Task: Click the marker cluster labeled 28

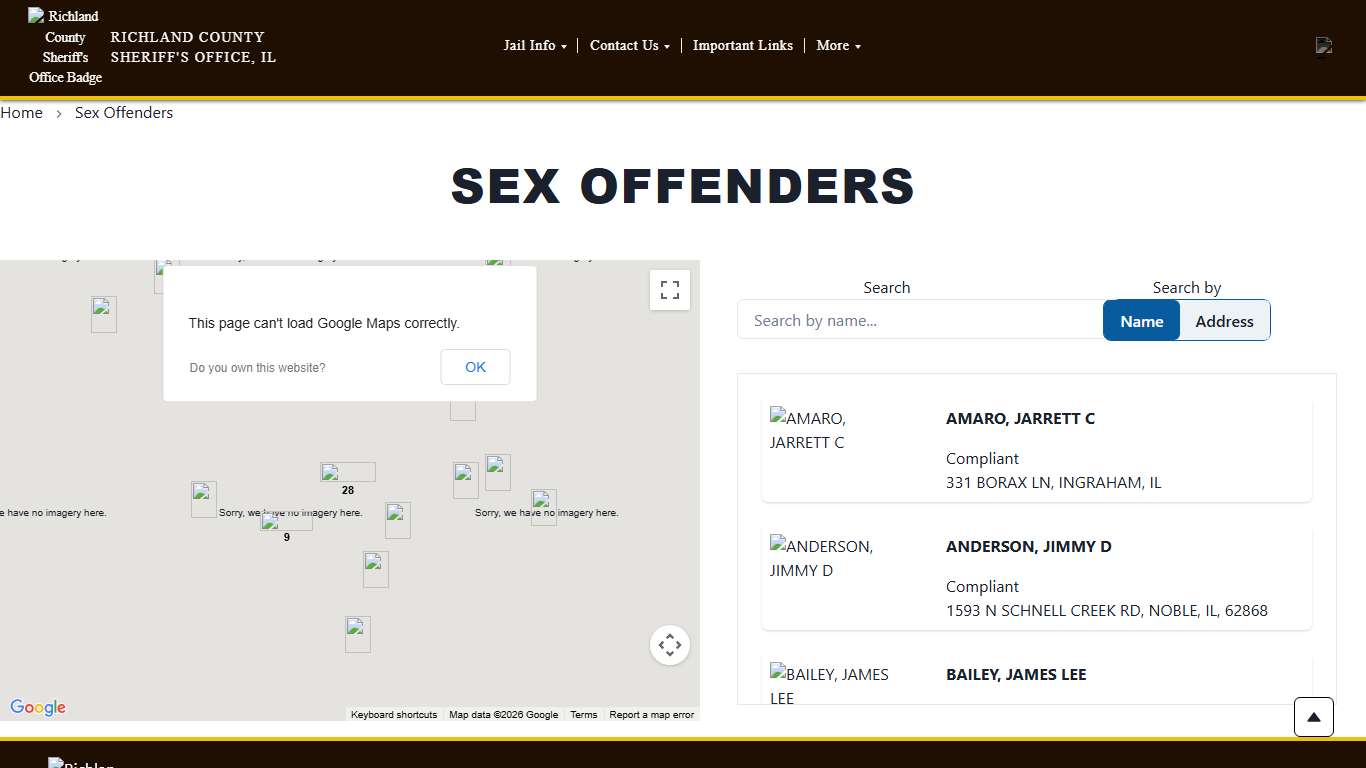Action: pos(347,473)
